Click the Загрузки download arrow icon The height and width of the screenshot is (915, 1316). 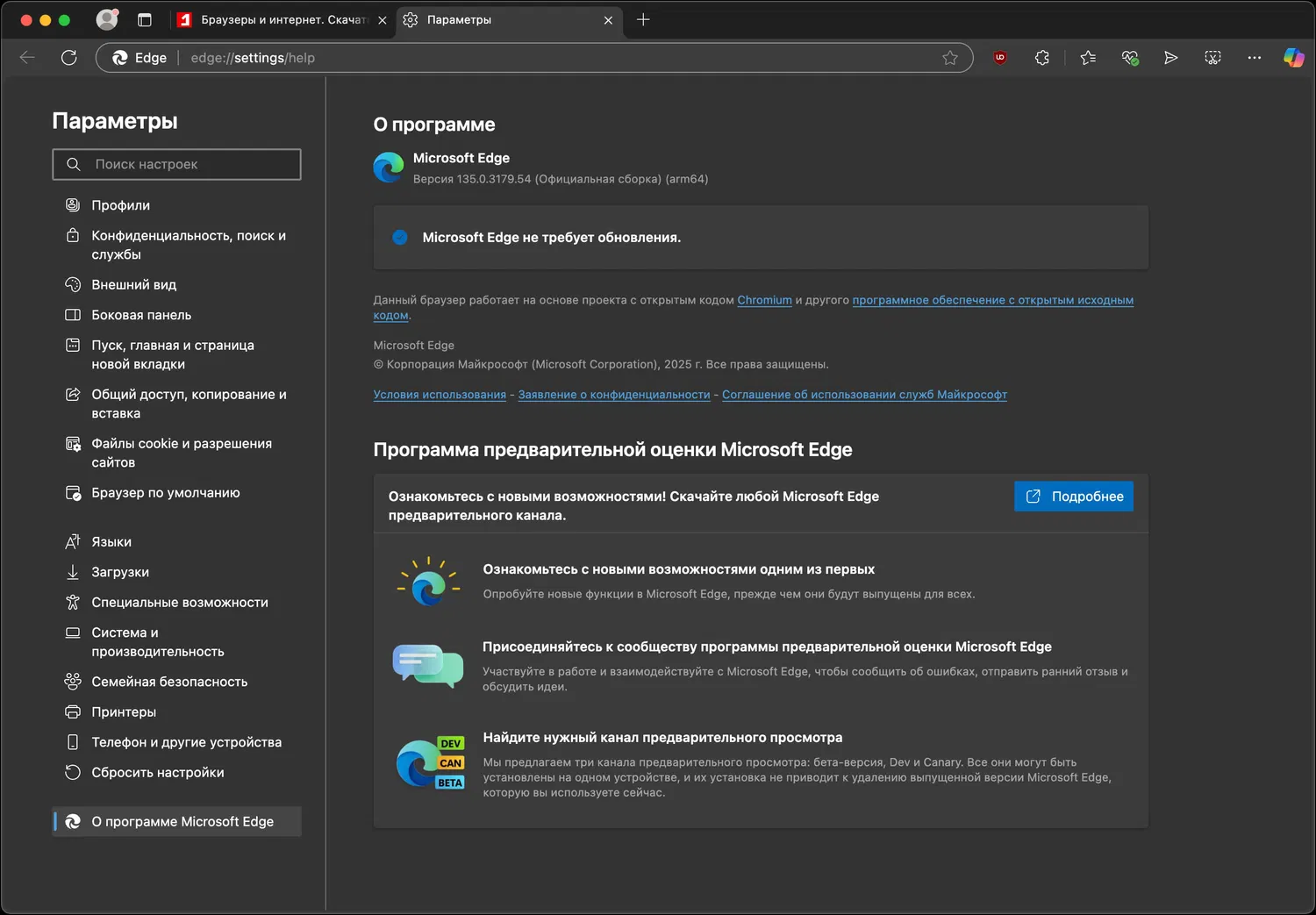(x=73, y=572)
